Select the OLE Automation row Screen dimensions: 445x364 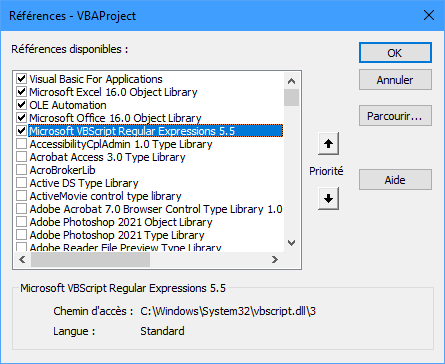(x=68, y=105)
